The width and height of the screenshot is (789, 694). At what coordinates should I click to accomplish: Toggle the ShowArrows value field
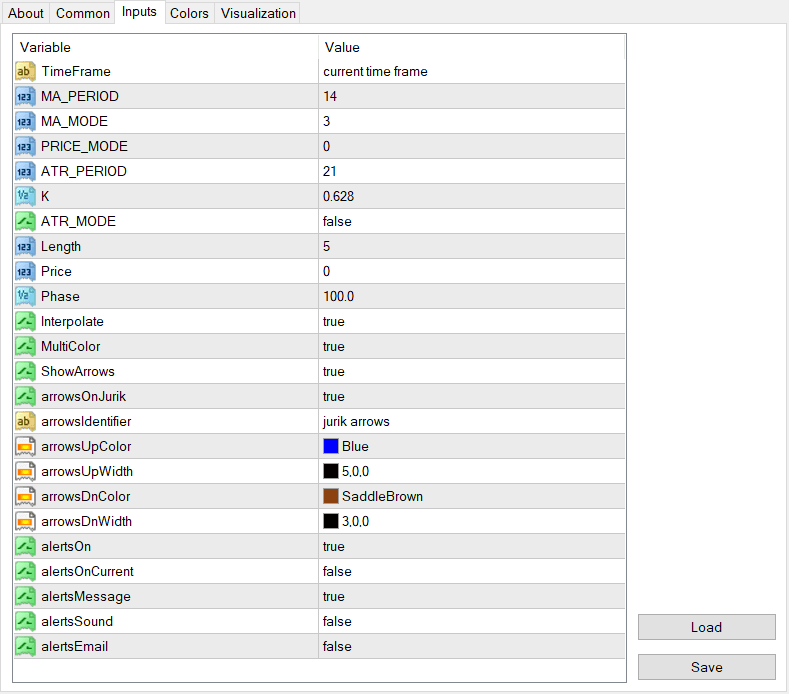click(x=470, y=372)
